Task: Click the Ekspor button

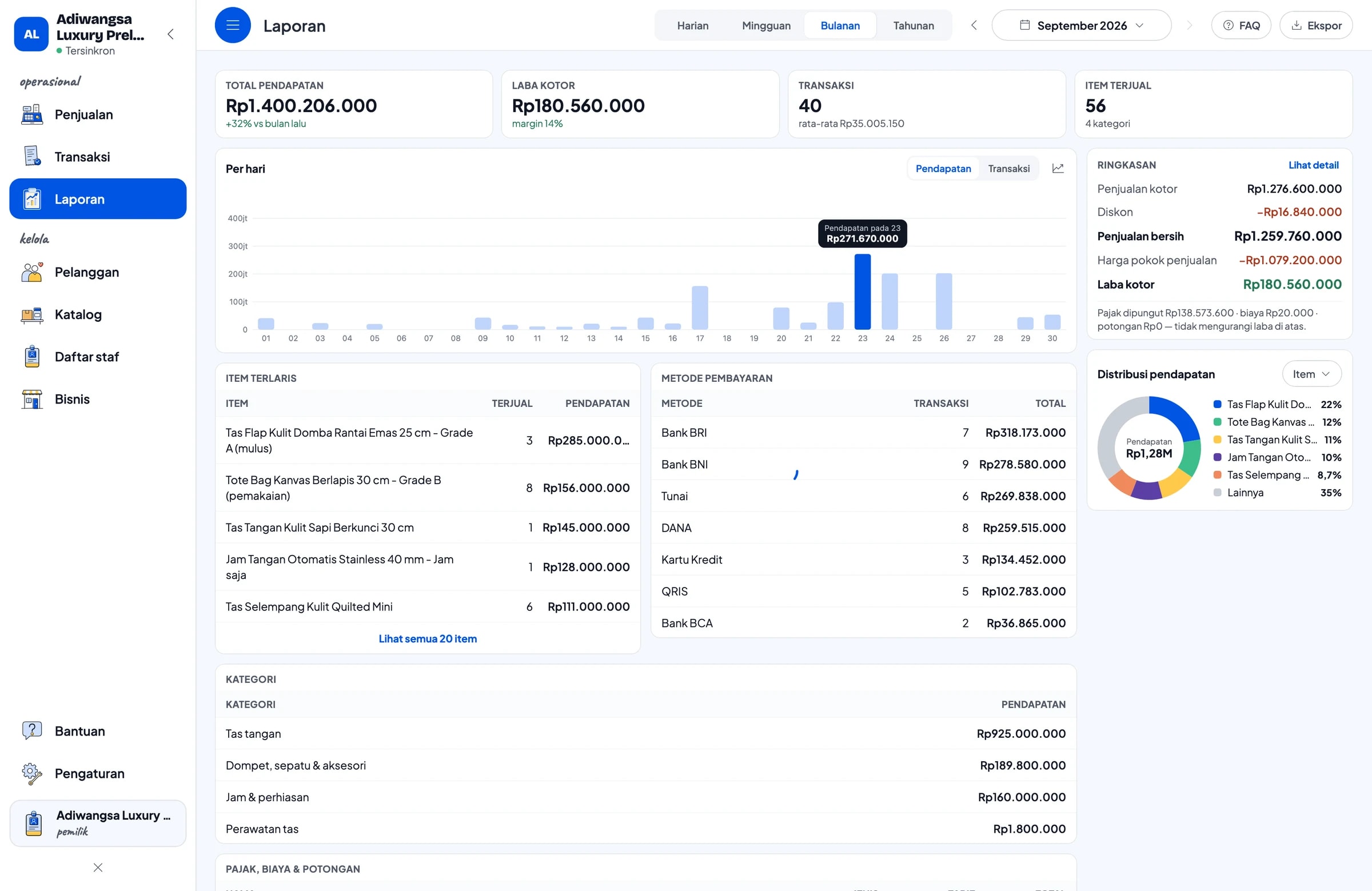Action: pyautogui.click(x=1316, y=25)
